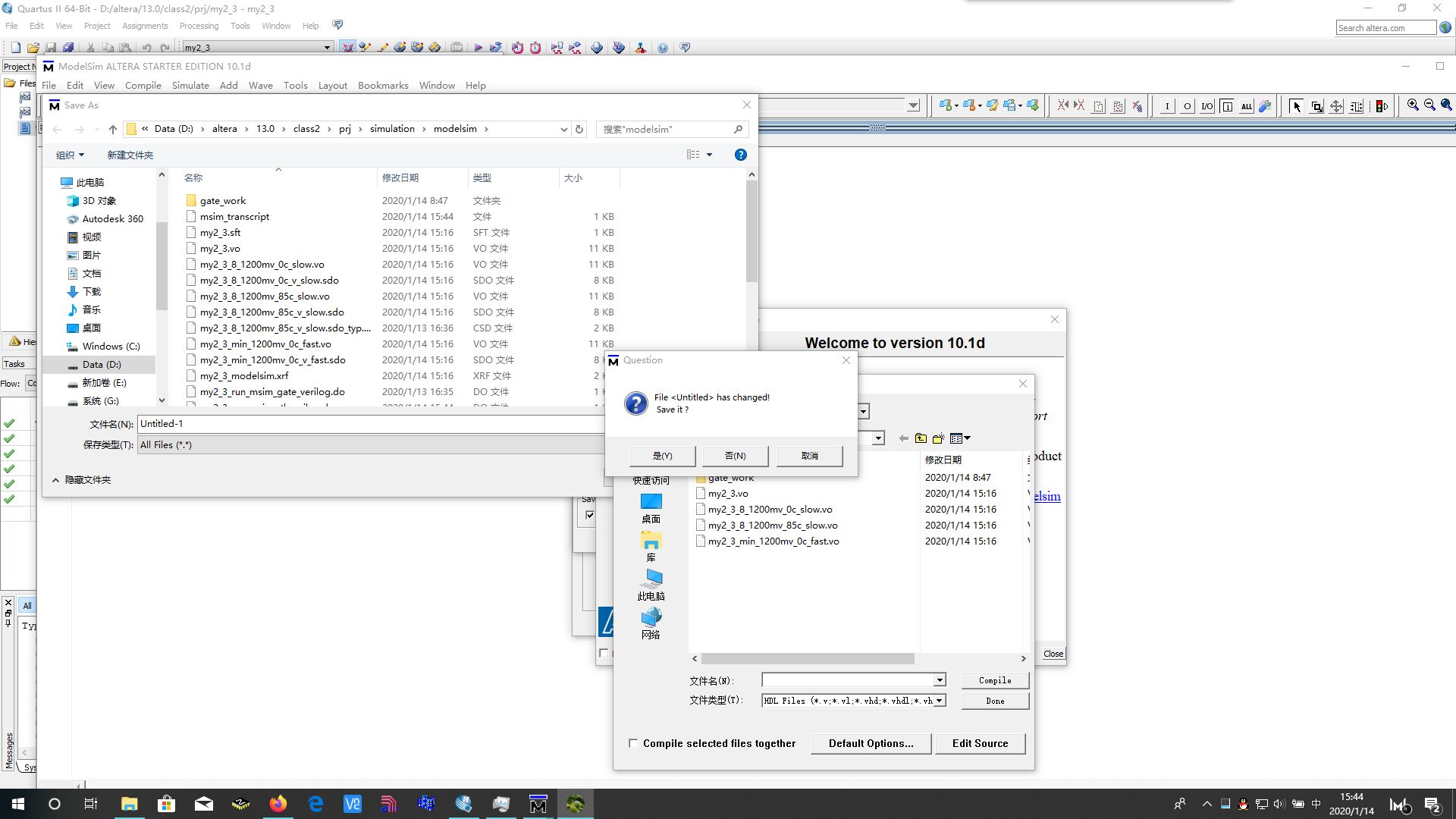
Task: Click Save As left tree vertical scrollbar
Action: (x=162, y=265)
